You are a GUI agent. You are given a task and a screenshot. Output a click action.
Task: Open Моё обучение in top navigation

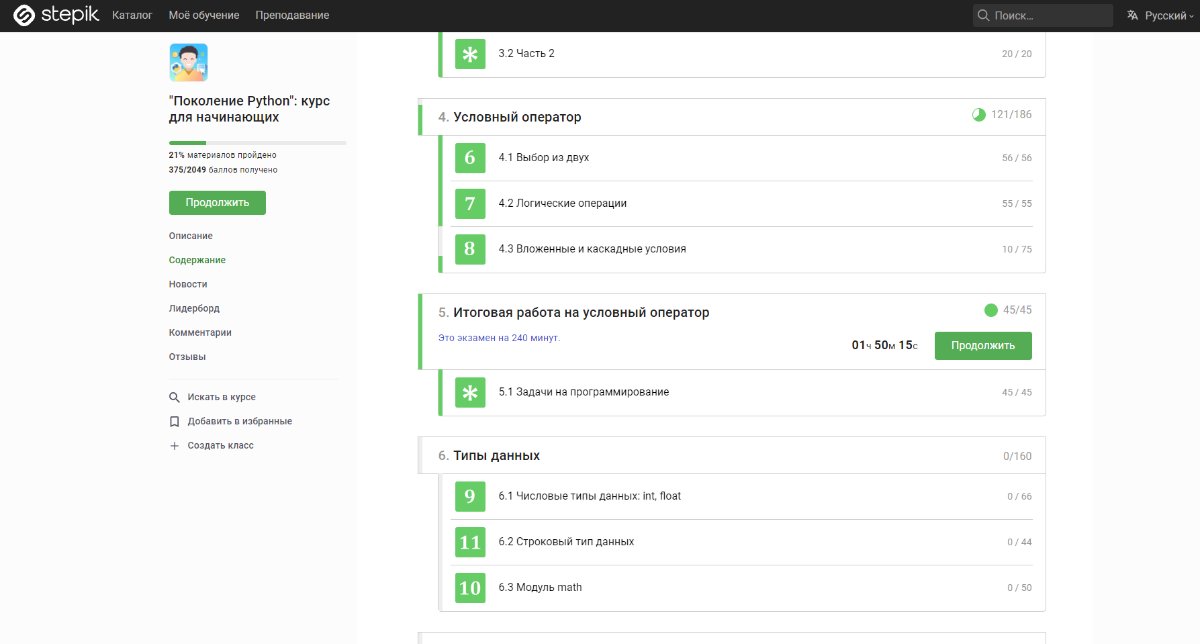point(204,16)
